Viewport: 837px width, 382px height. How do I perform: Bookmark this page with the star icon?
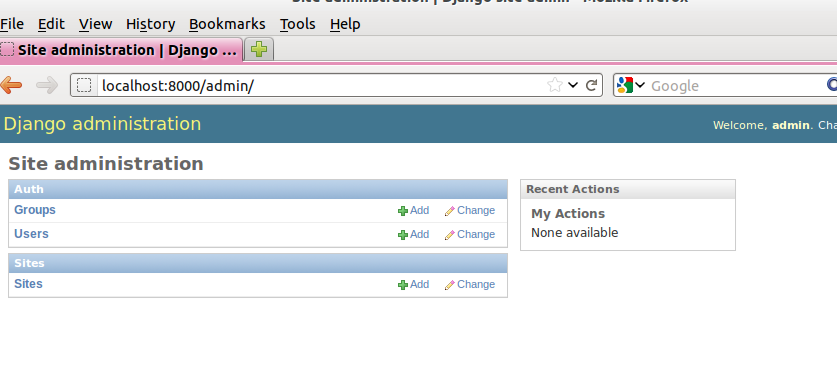coord(555,85)
